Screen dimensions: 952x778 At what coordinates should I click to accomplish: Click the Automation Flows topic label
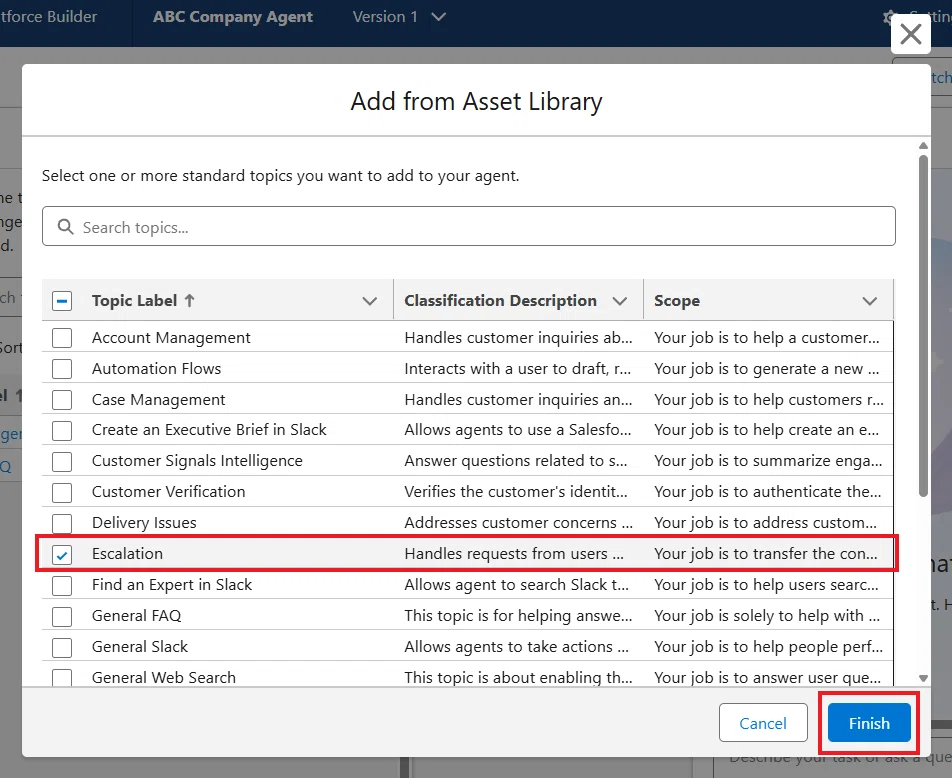coord(156,369)
